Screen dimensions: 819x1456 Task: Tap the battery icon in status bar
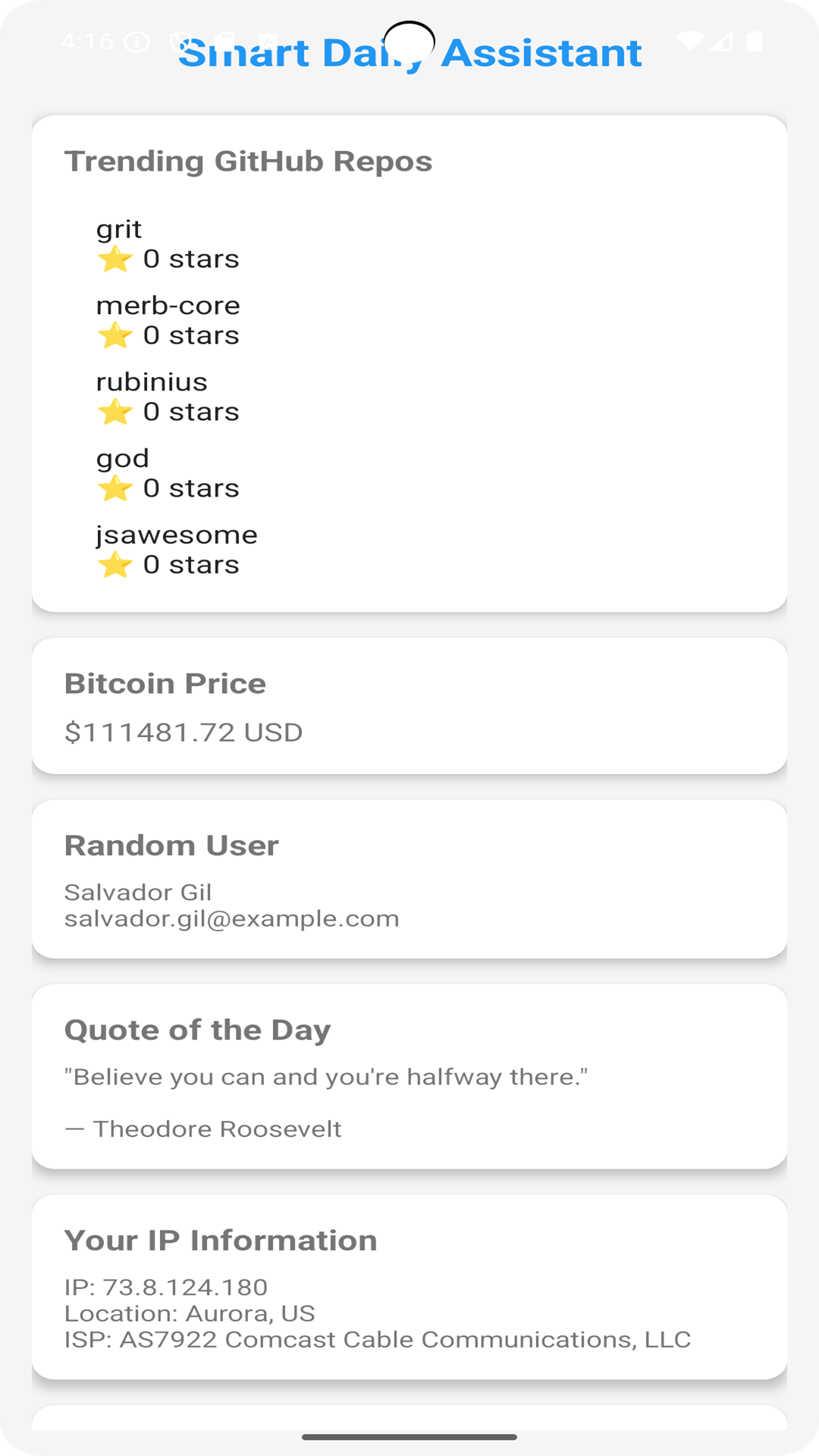[754, 41]
